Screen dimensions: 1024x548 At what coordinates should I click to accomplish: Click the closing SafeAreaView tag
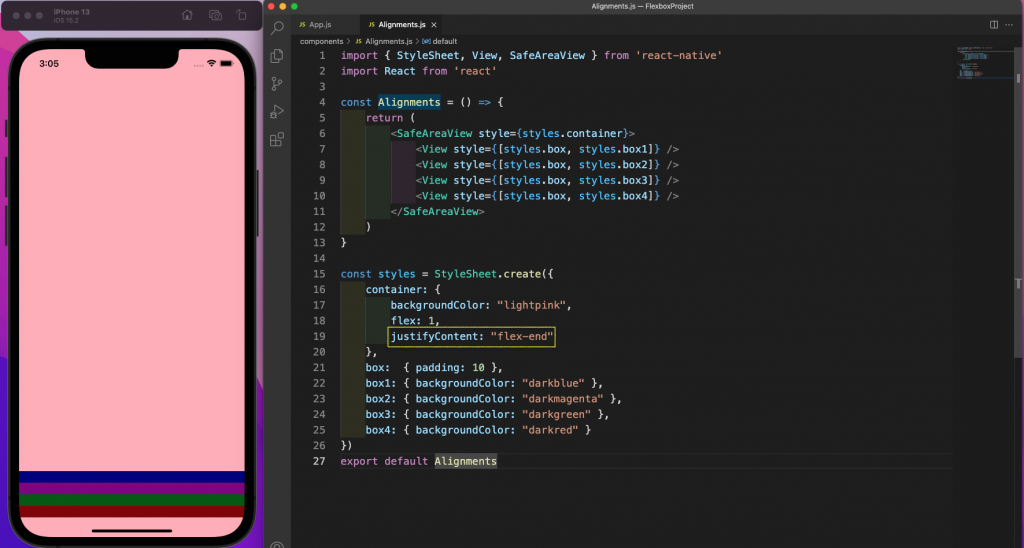tap(438, 212)
